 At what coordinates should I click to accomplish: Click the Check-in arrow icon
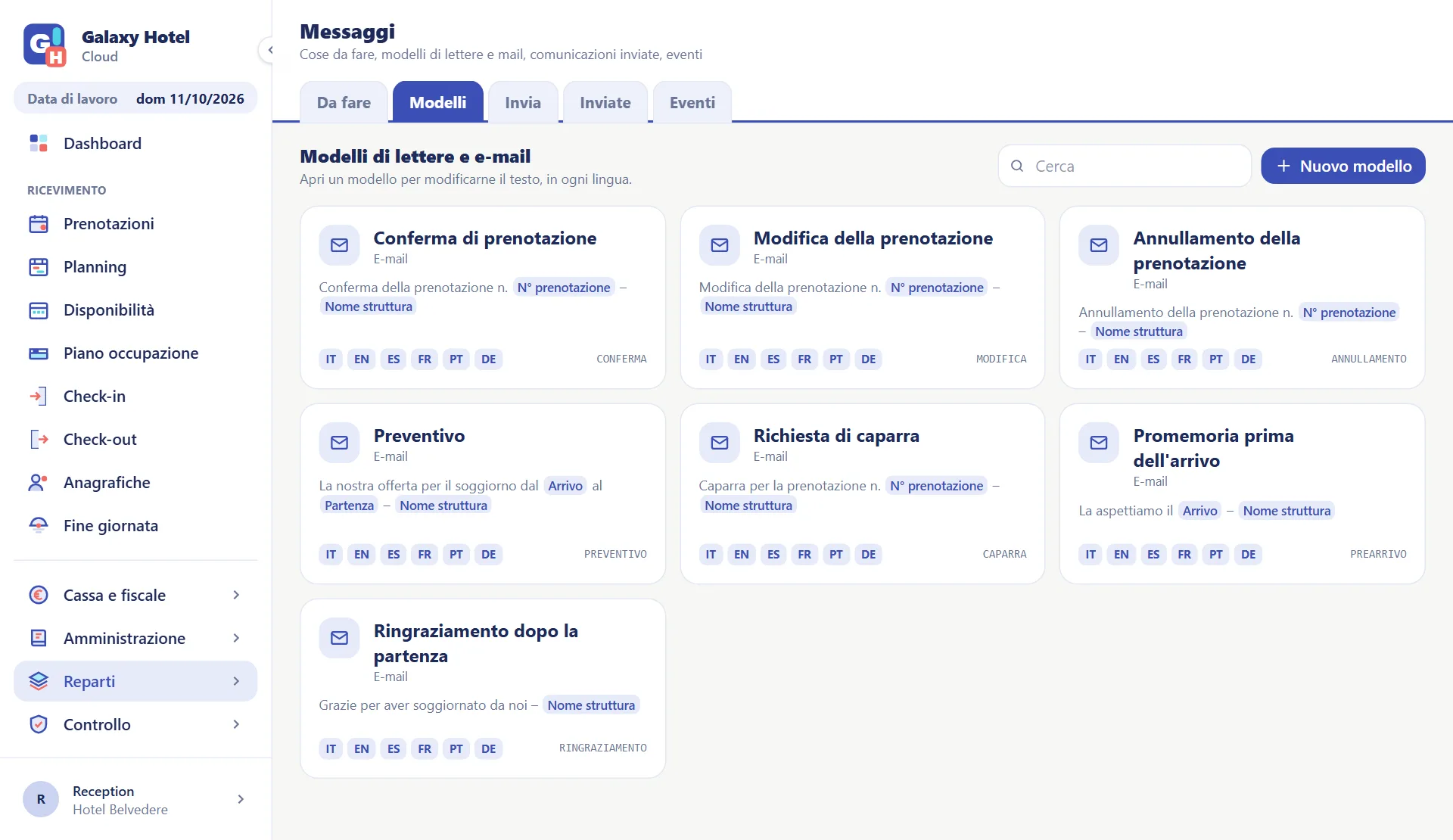click(x=39, y=396)
